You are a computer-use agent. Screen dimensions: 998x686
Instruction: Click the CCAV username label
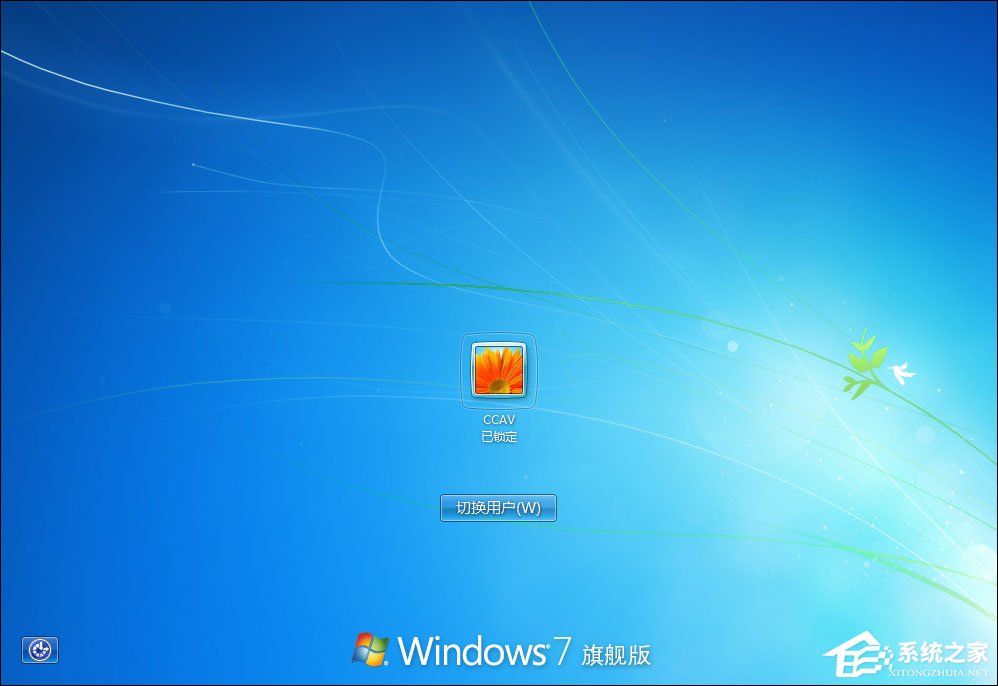[501, 419]
